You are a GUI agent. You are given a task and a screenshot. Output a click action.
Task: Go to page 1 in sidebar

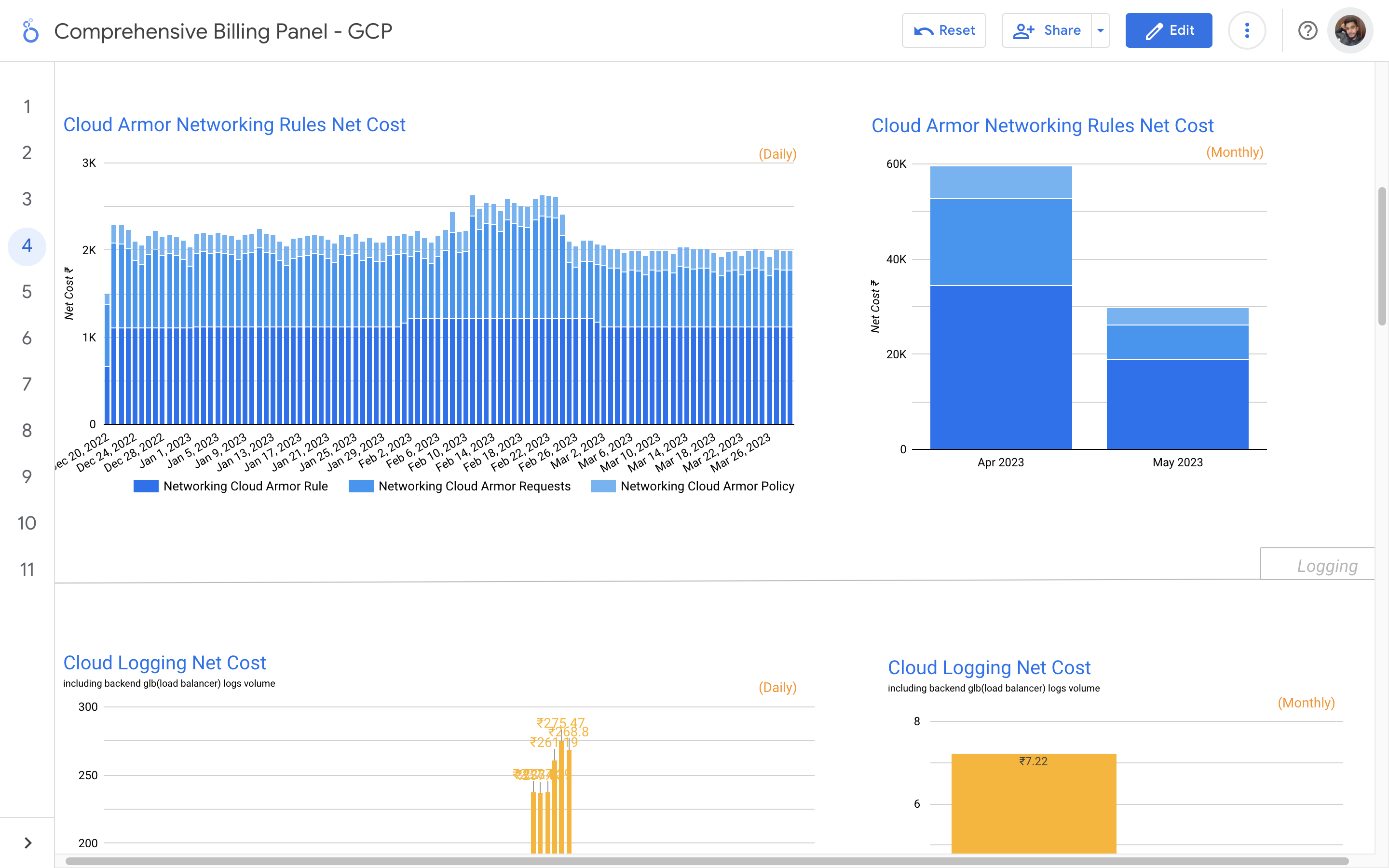[x=27, y=107]
